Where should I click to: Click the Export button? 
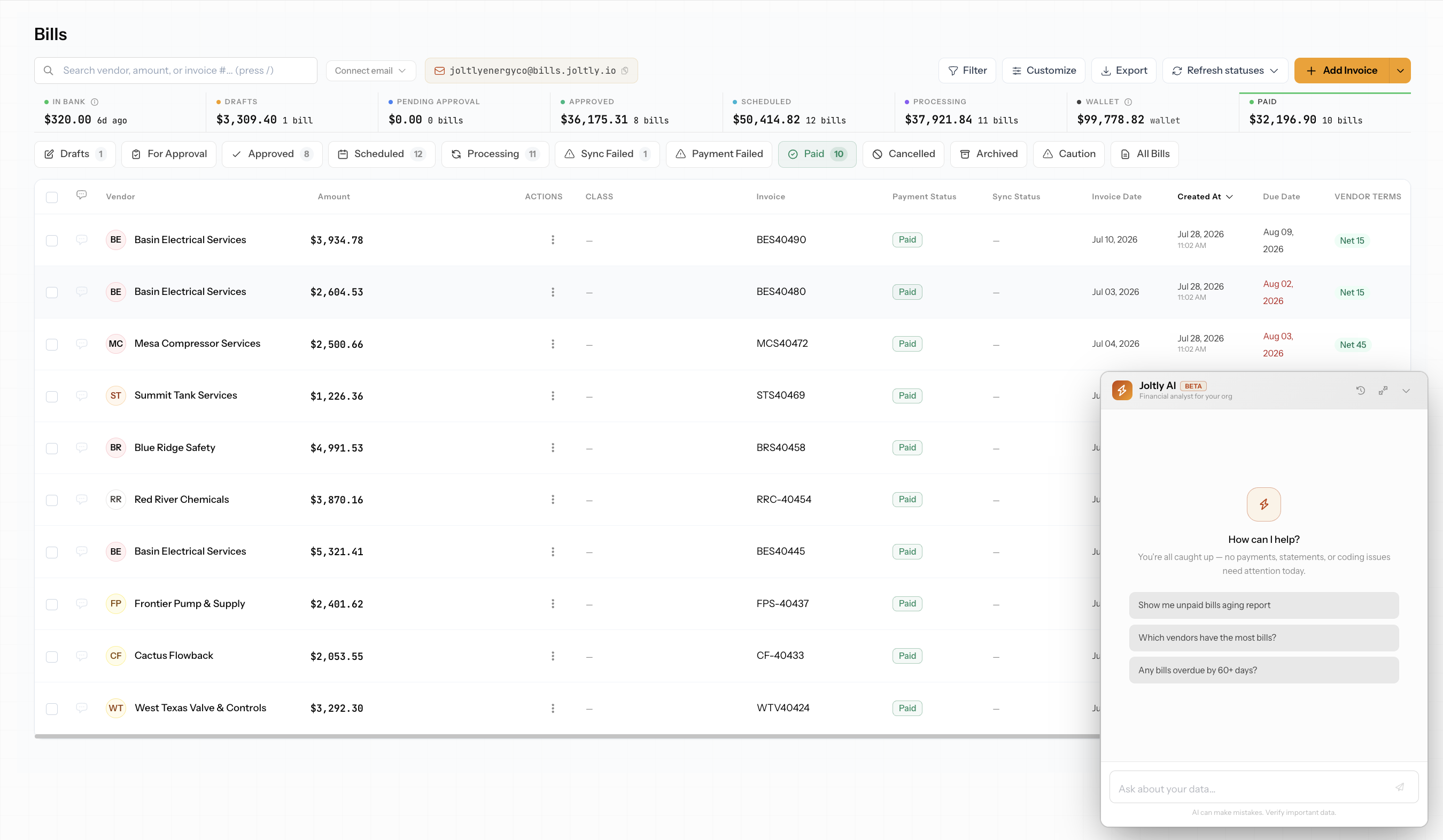(1123, 71)
